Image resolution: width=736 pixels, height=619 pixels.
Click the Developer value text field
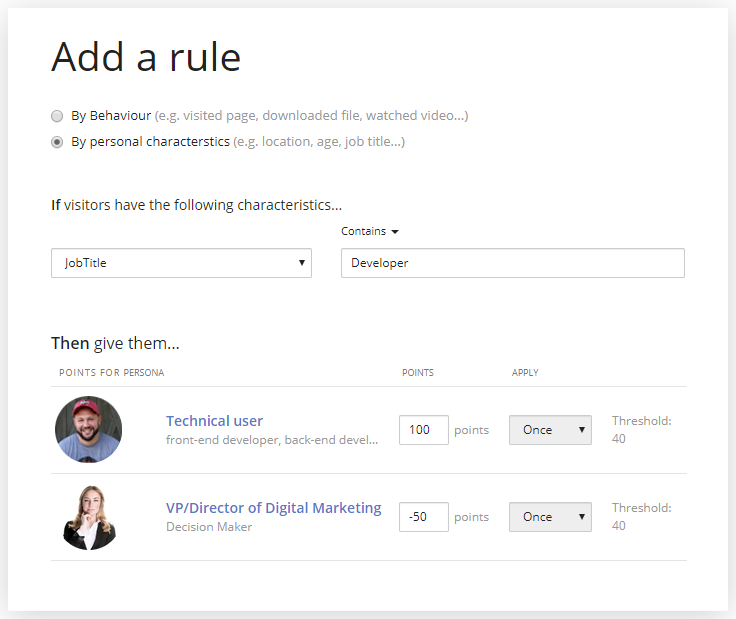coord(512,263)
